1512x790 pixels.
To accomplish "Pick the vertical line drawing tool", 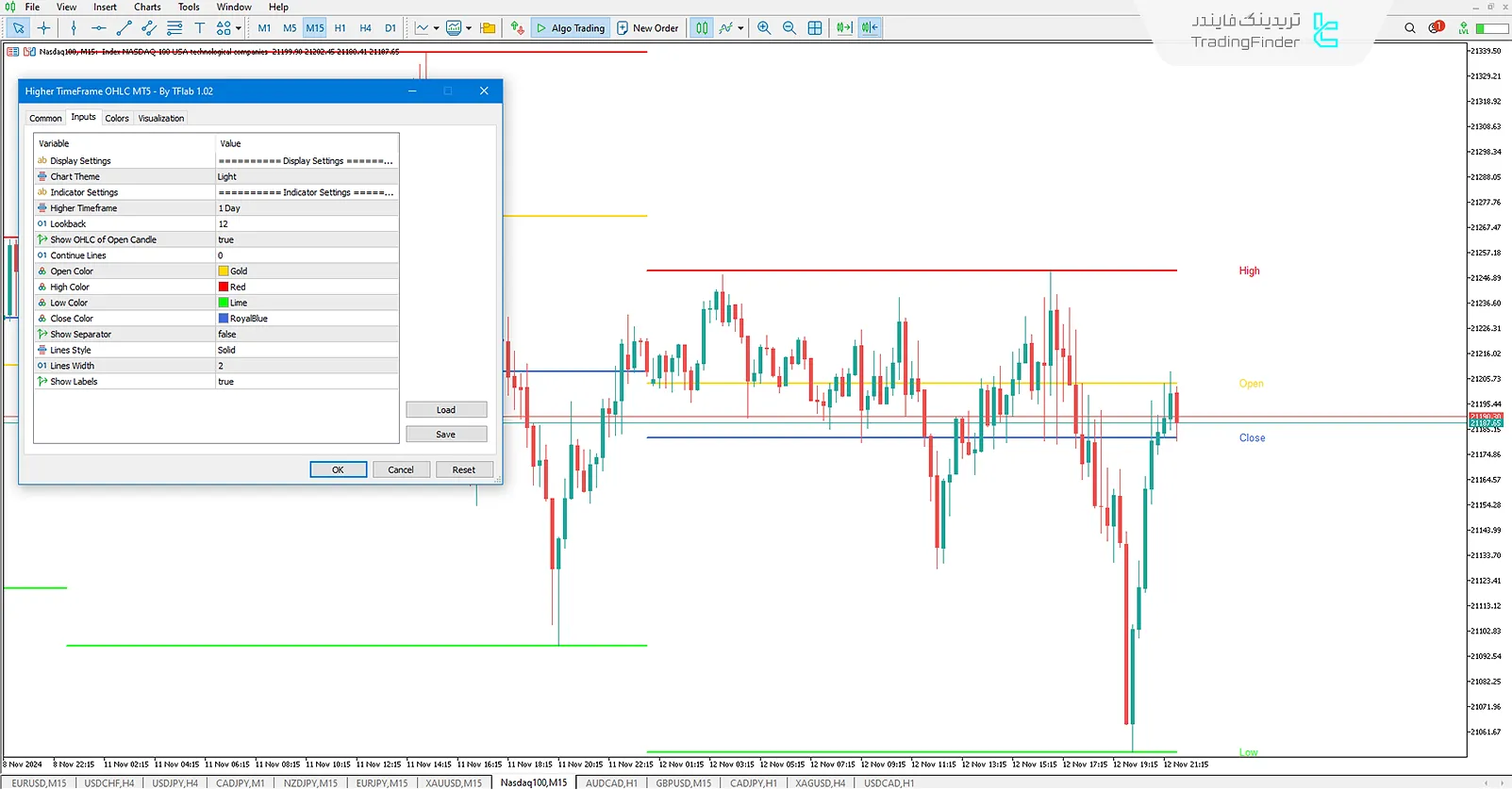I will 74,28.
